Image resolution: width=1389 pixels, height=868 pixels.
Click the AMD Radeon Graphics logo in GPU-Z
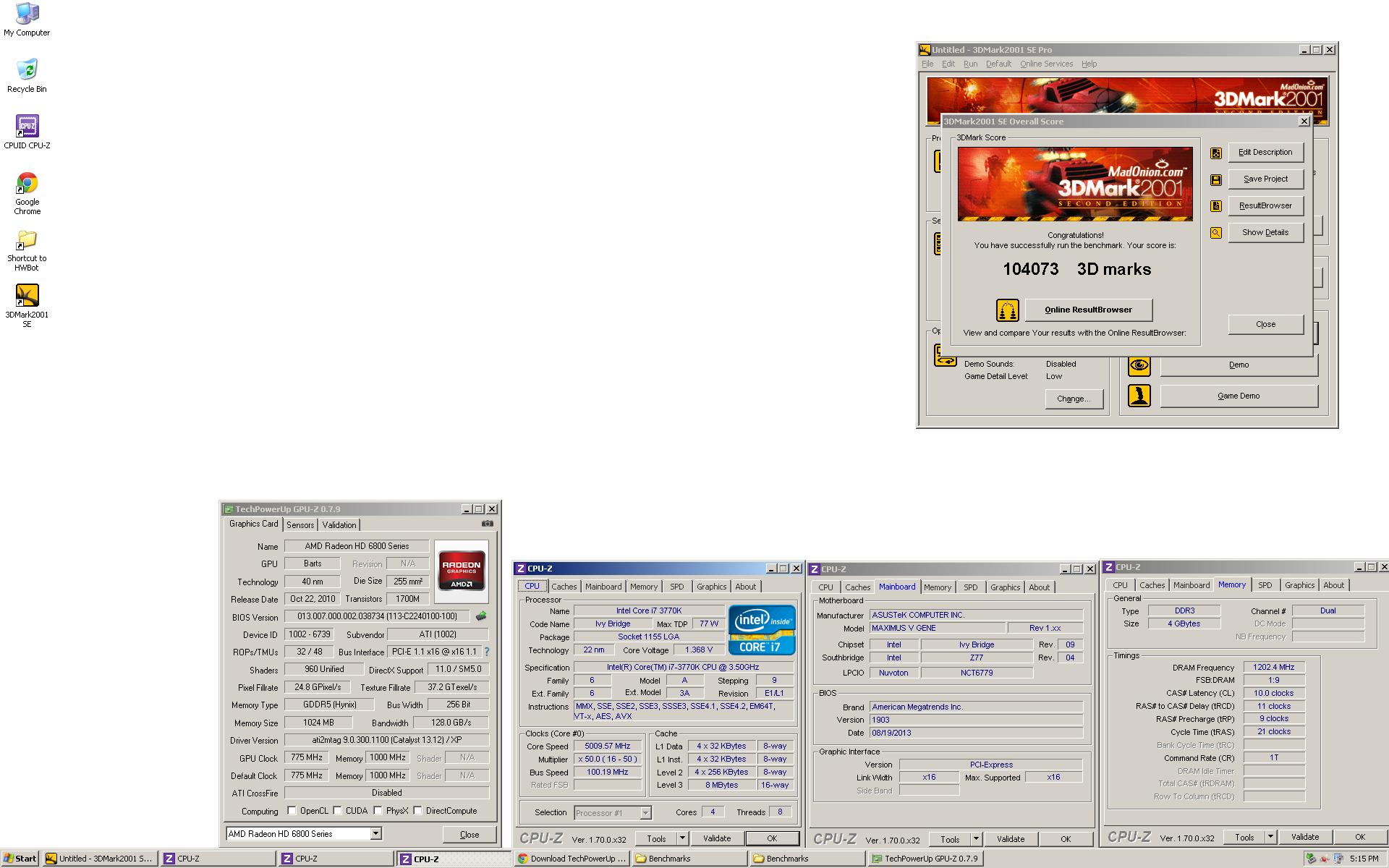point(462,571)
